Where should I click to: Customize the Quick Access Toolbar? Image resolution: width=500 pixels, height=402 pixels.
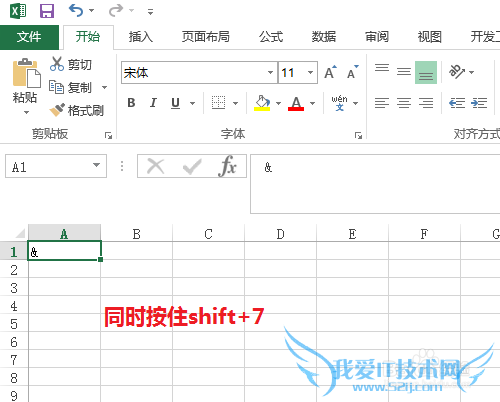pyautogui.click(x=150, y=12)
